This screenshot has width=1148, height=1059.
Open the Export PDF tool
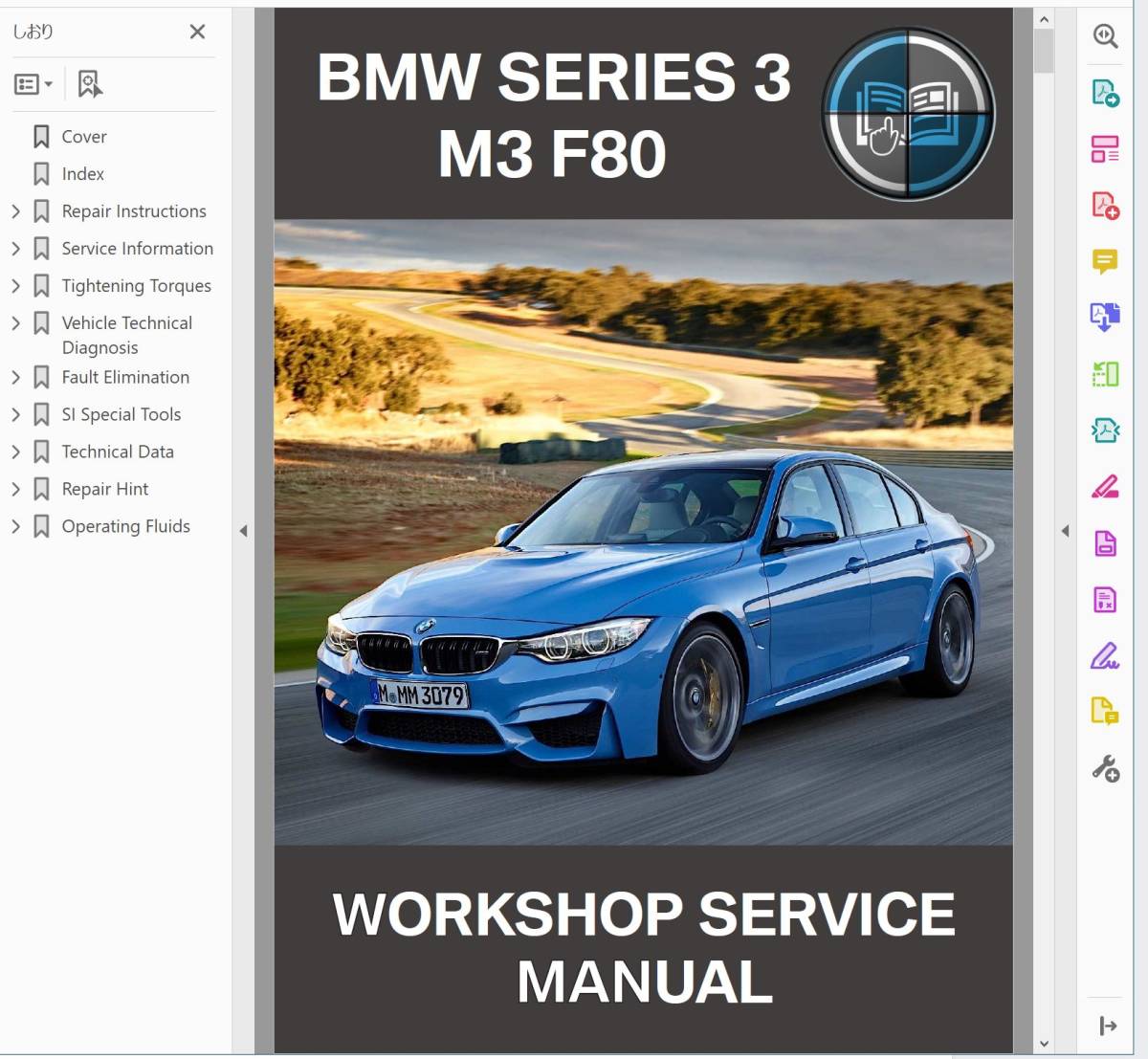click(1106, 93)
